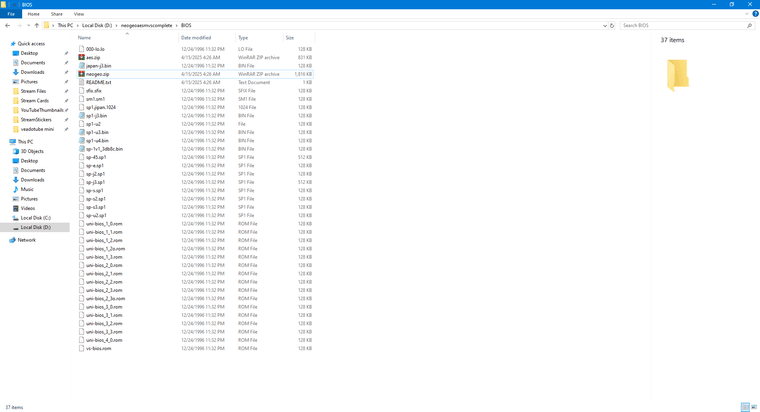Viewport: 760px width, 412px height.
Task: Sort files by Date modified column
Action: click(x=196, y=38)
